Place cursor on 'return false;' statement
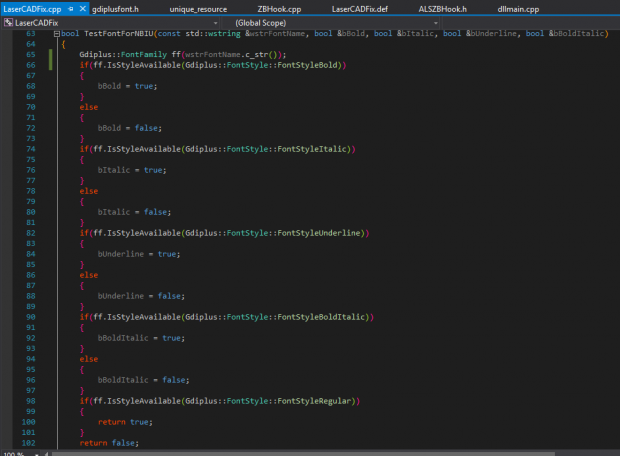Image resolution: width=620 pixels, height=456 pixels. [109, 443]
